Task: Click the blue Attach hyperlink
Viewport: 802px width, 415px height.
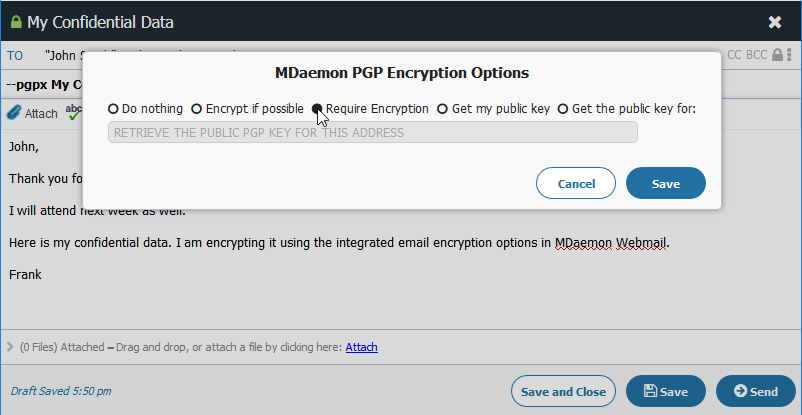Action: 362,347
